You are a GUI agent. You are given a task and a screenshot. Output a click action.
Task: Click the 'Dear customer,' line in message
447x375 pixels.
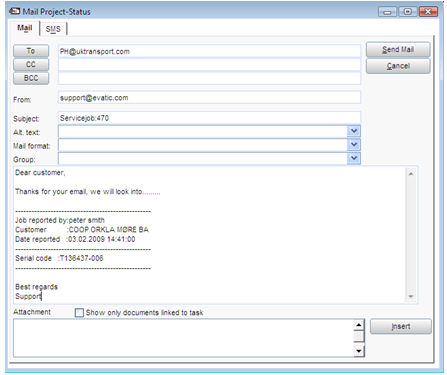(40, 173)
